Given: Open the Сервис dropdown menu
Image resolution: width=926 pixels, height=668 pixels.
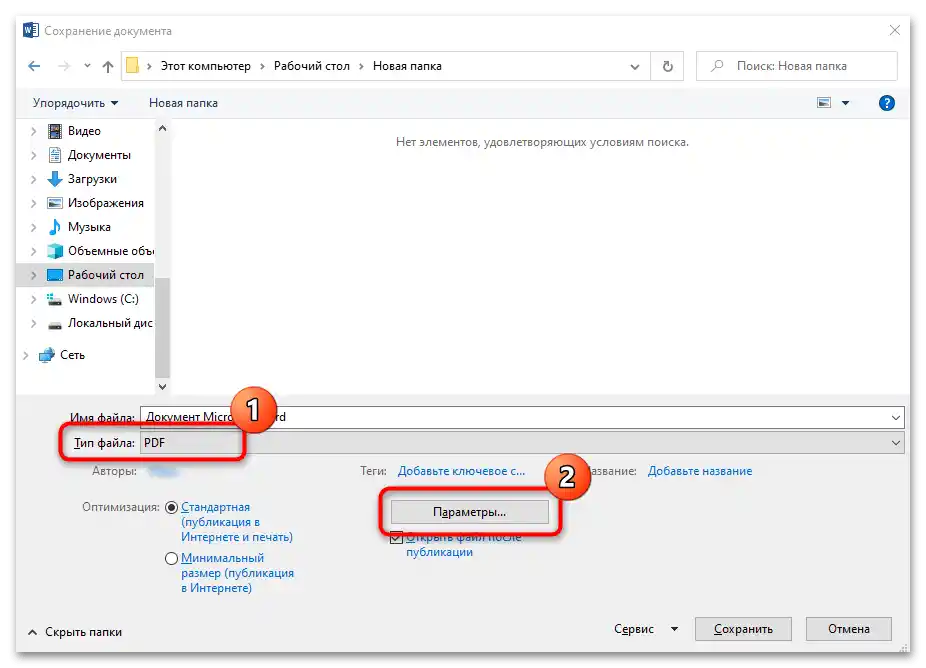Looking at the screenshot, I should pos(646,628).
